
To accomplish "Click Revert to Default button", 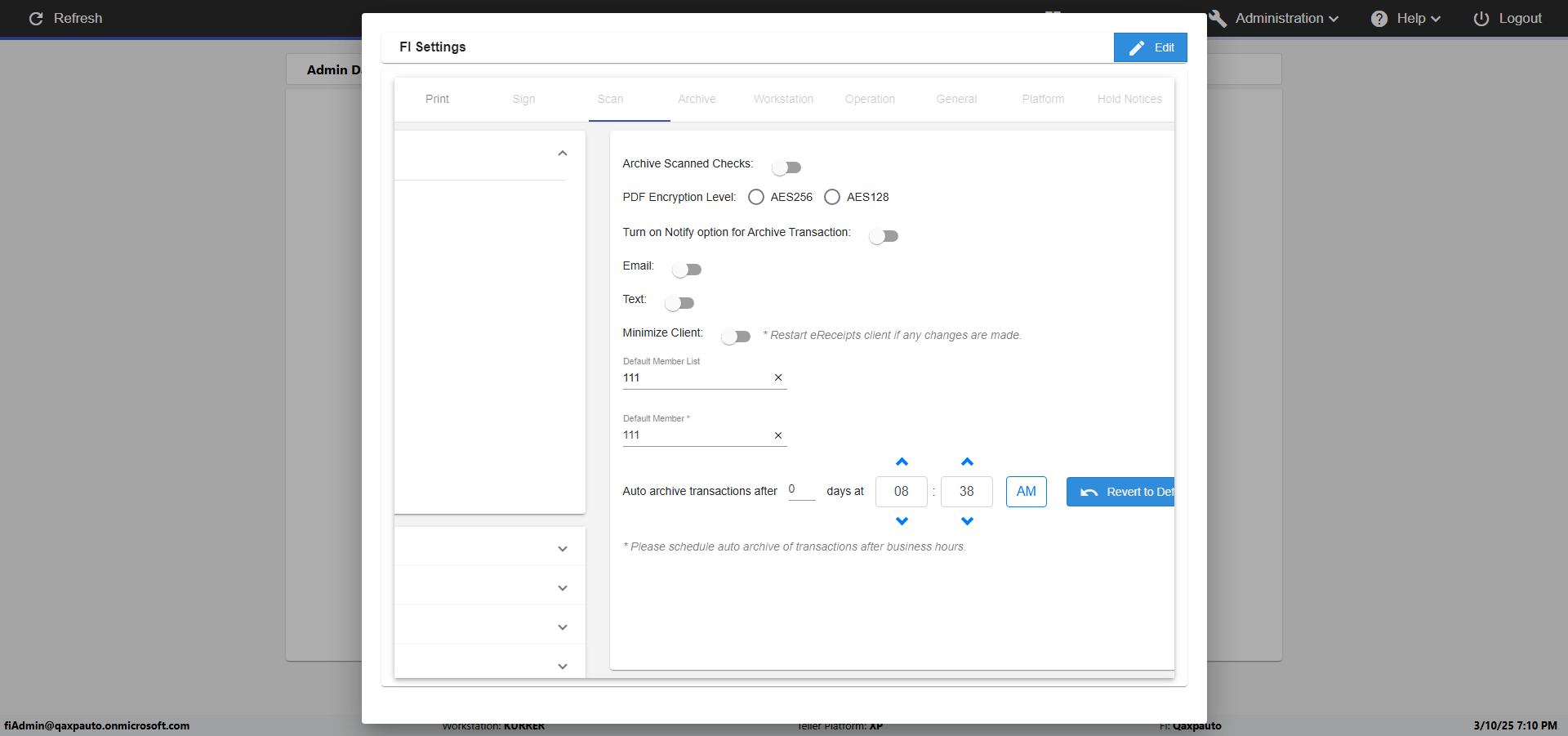I will point(1120,492).
